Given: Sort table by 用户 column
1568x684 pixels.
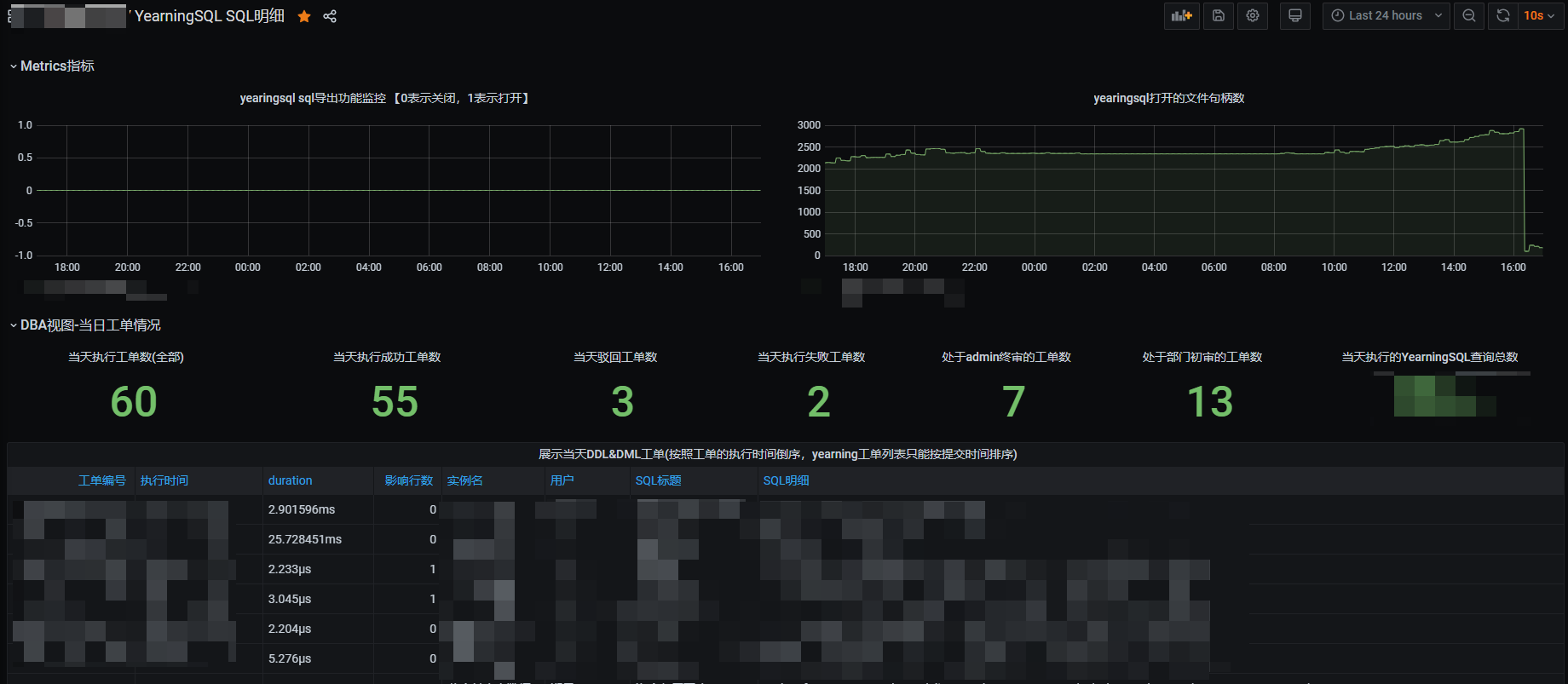Looking at the screenshot, I should 562,480.
